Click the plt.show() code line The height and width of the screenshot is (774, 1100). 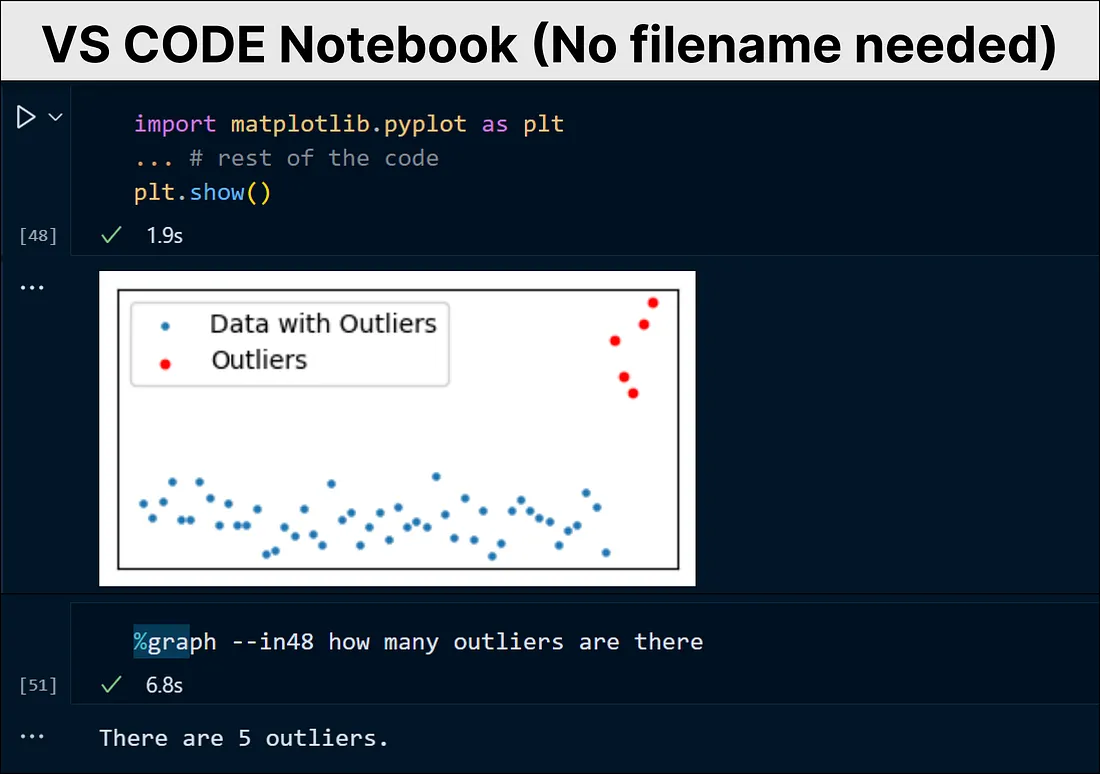click(x=202, y=192)
